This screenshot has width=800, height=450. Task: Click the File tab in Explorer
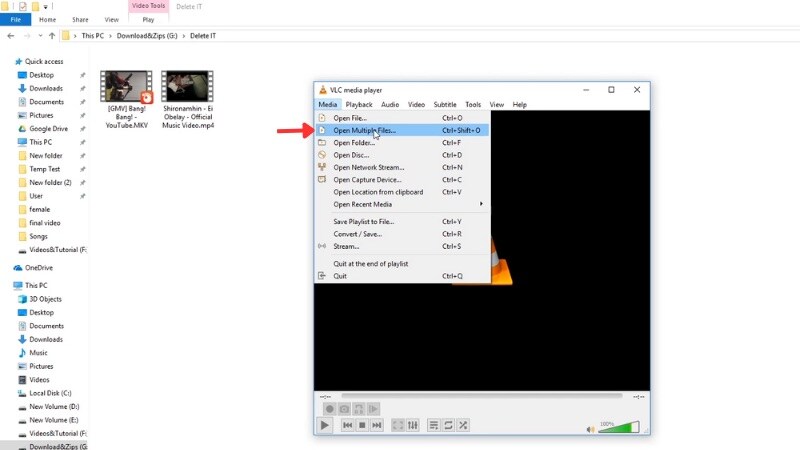15,20
